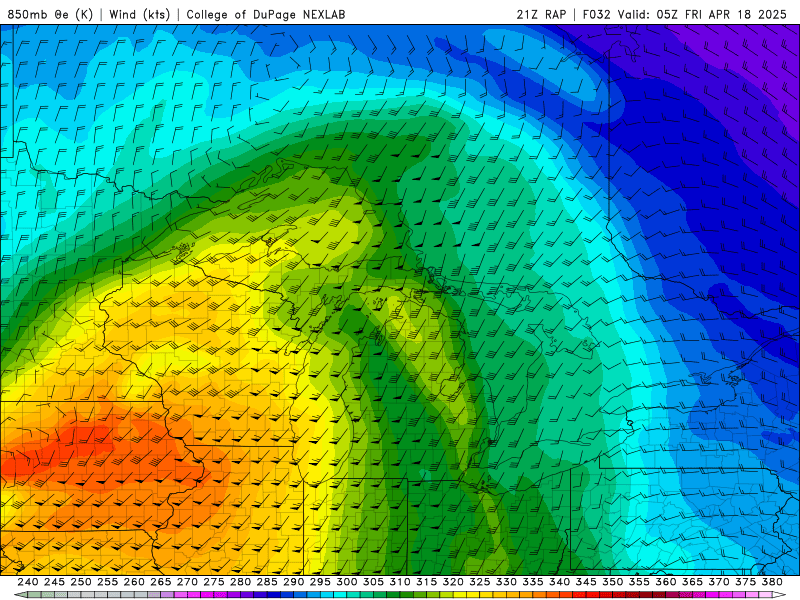This screenshot has width=800, height=600.
Task: Click the 'College of DuPage NEXLAB' text
Action: click(266, 14)
